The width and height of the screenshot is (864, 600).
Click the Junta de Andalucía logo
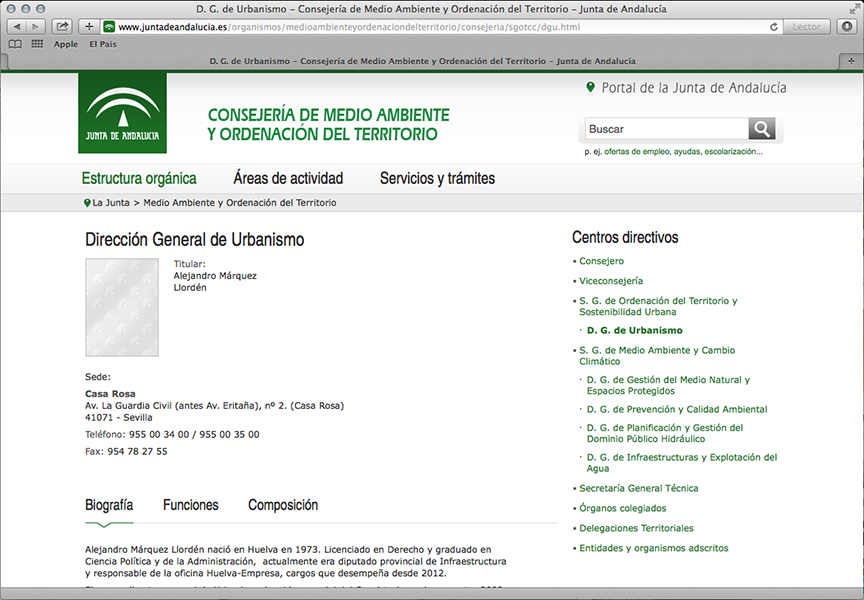122,113
